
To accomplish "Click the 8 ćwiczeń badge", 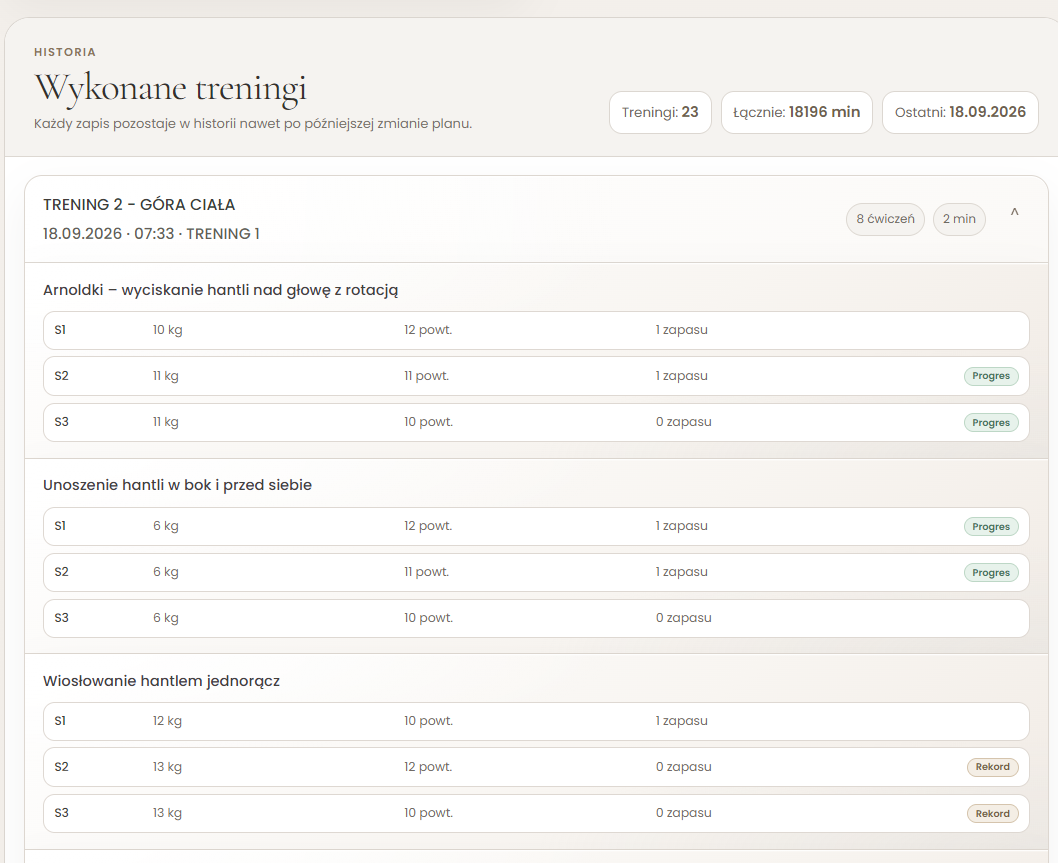I will [x=885, y=219].
